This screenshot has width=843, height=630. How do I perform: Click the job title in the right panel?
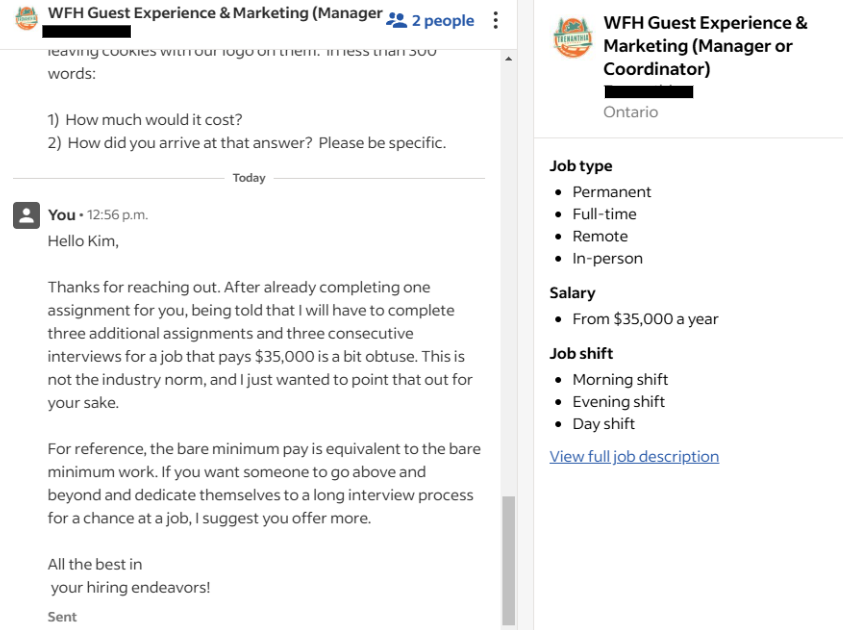(x=705, y=46)
